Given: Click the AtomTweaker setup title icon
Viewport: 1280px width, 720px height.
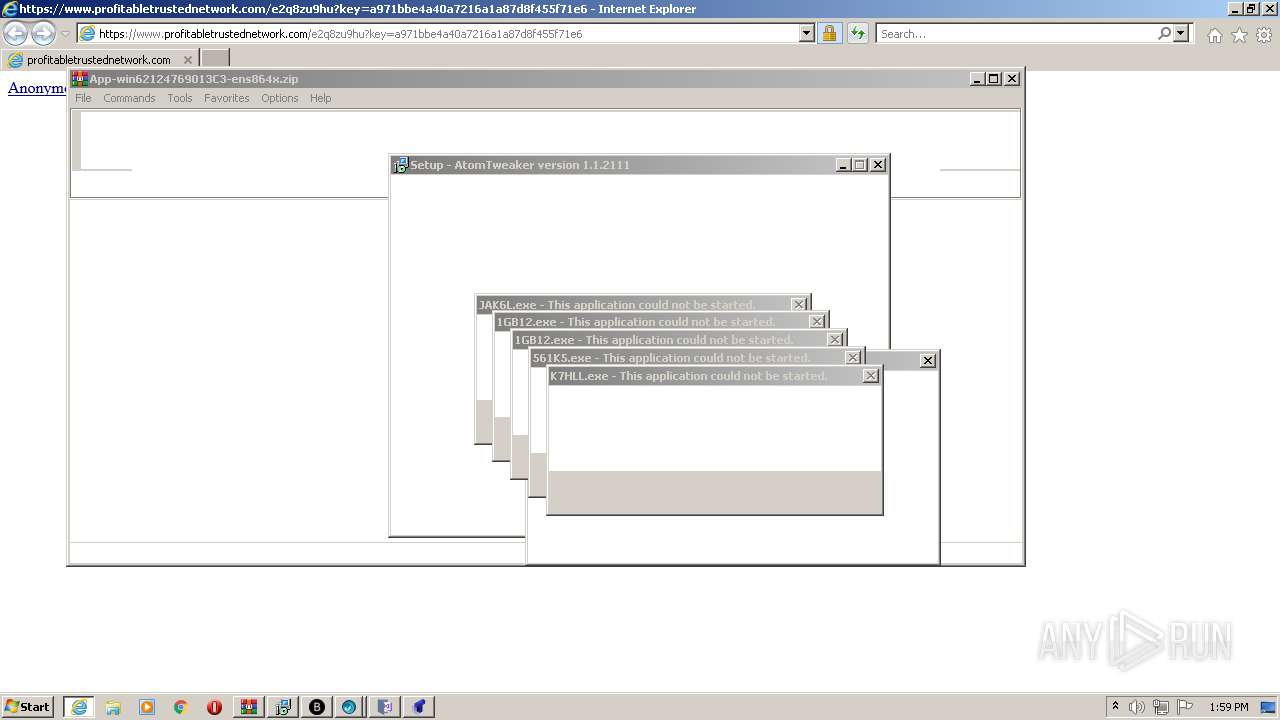Looking at the screenshot, I should [x=400, y=165].
